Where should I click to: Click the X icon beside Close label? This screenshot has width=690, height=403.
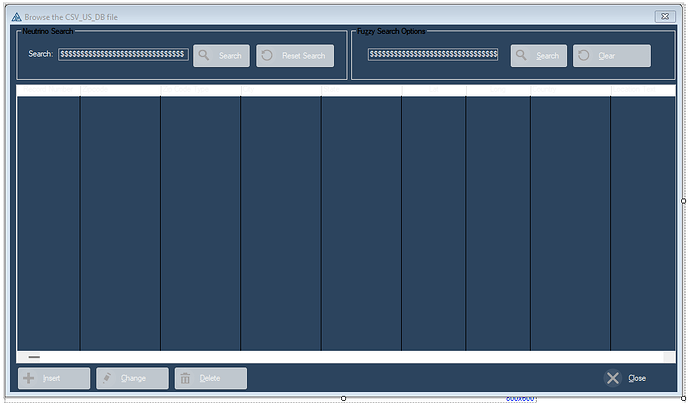[x=613, y=378]
